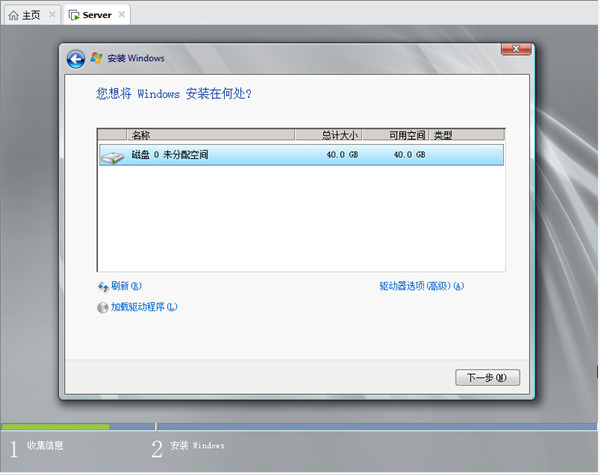Click the refresh arrows icon
600x475 pixels.
[103, 287]
